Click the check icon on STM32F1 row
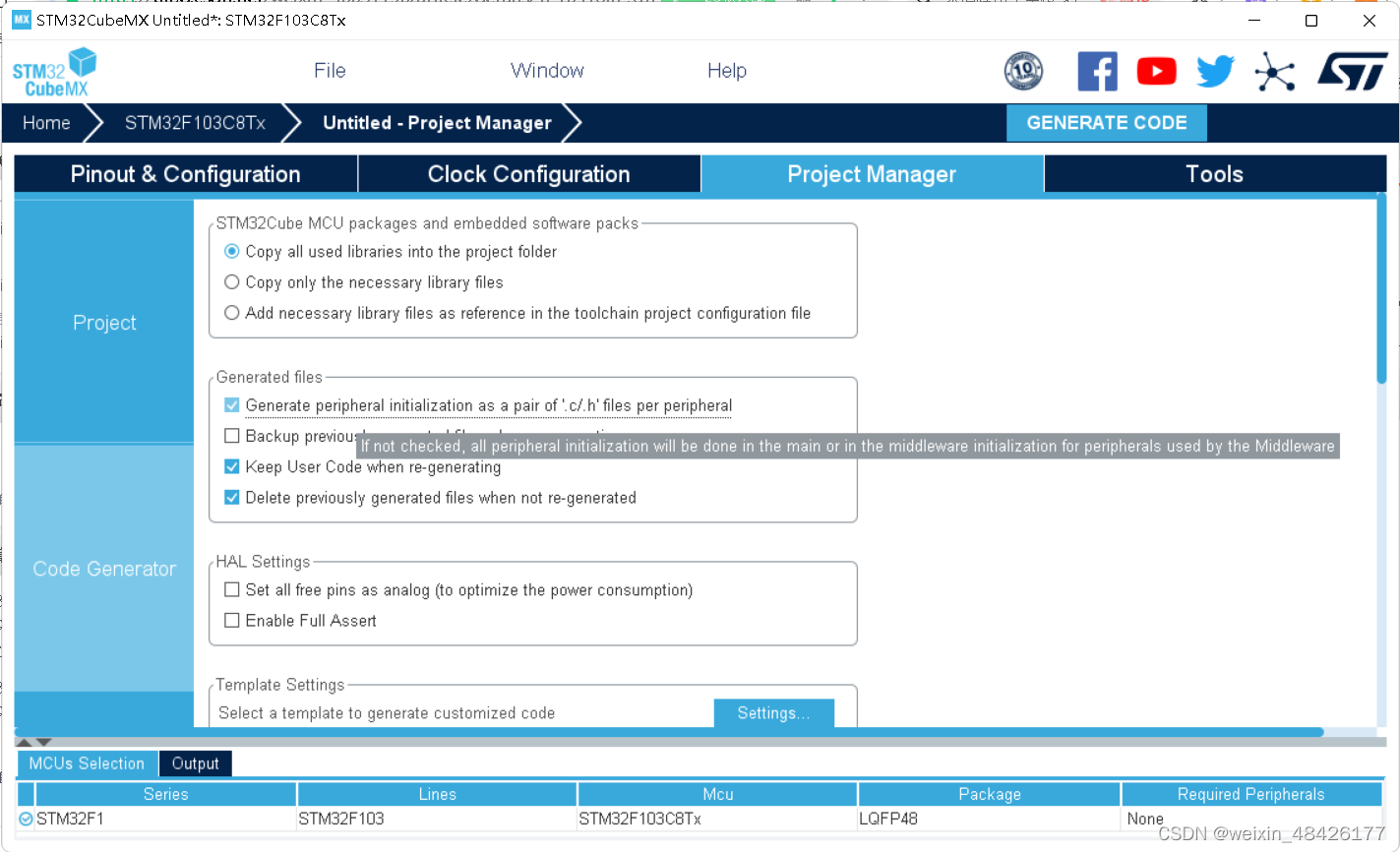 [26, 819]
